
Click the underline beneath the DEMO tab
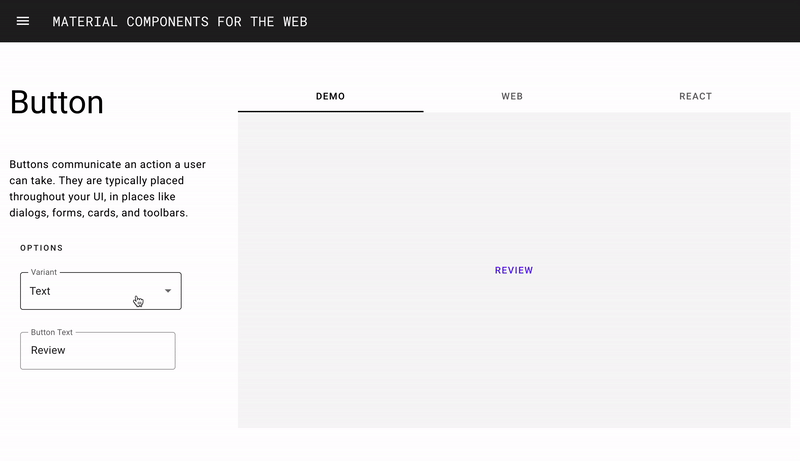coord(330,111)
